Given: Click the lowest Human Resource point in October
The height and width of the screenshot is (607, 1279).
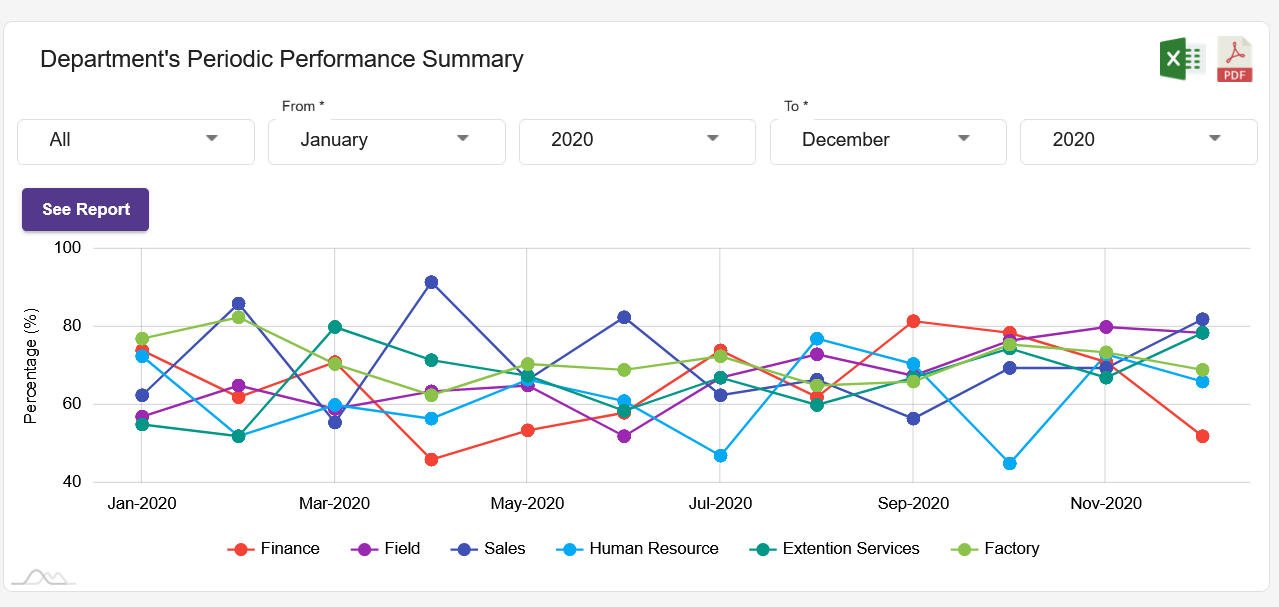Looking at the screenshot, I should [1009, 463].
